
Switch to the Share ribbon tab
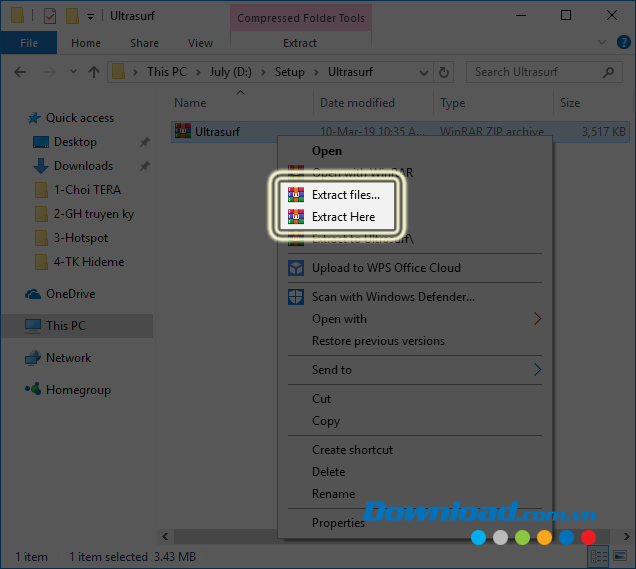(144, 43)
